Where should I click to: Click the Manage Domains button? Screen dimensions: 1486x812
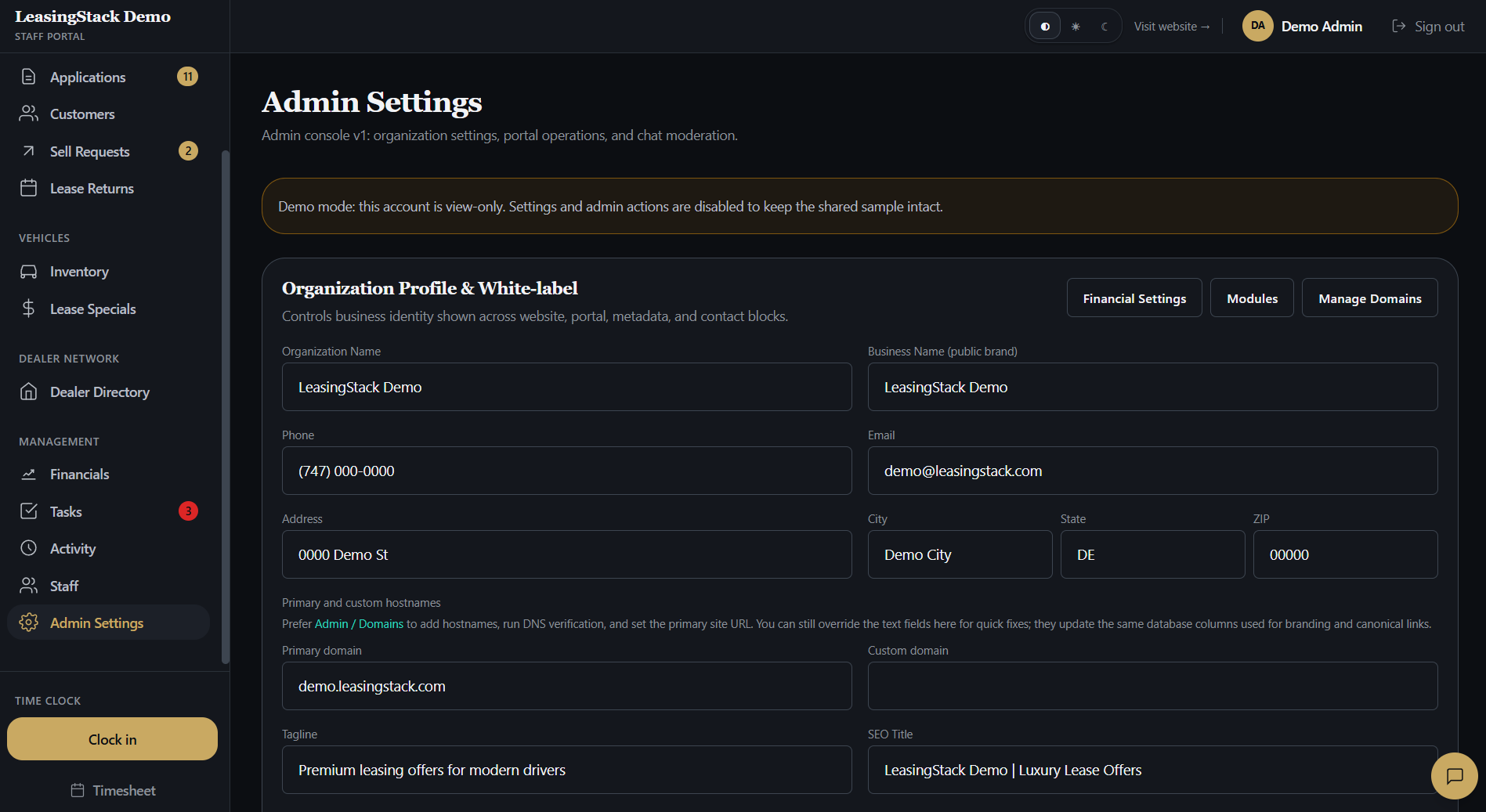tap(1369, 298)
